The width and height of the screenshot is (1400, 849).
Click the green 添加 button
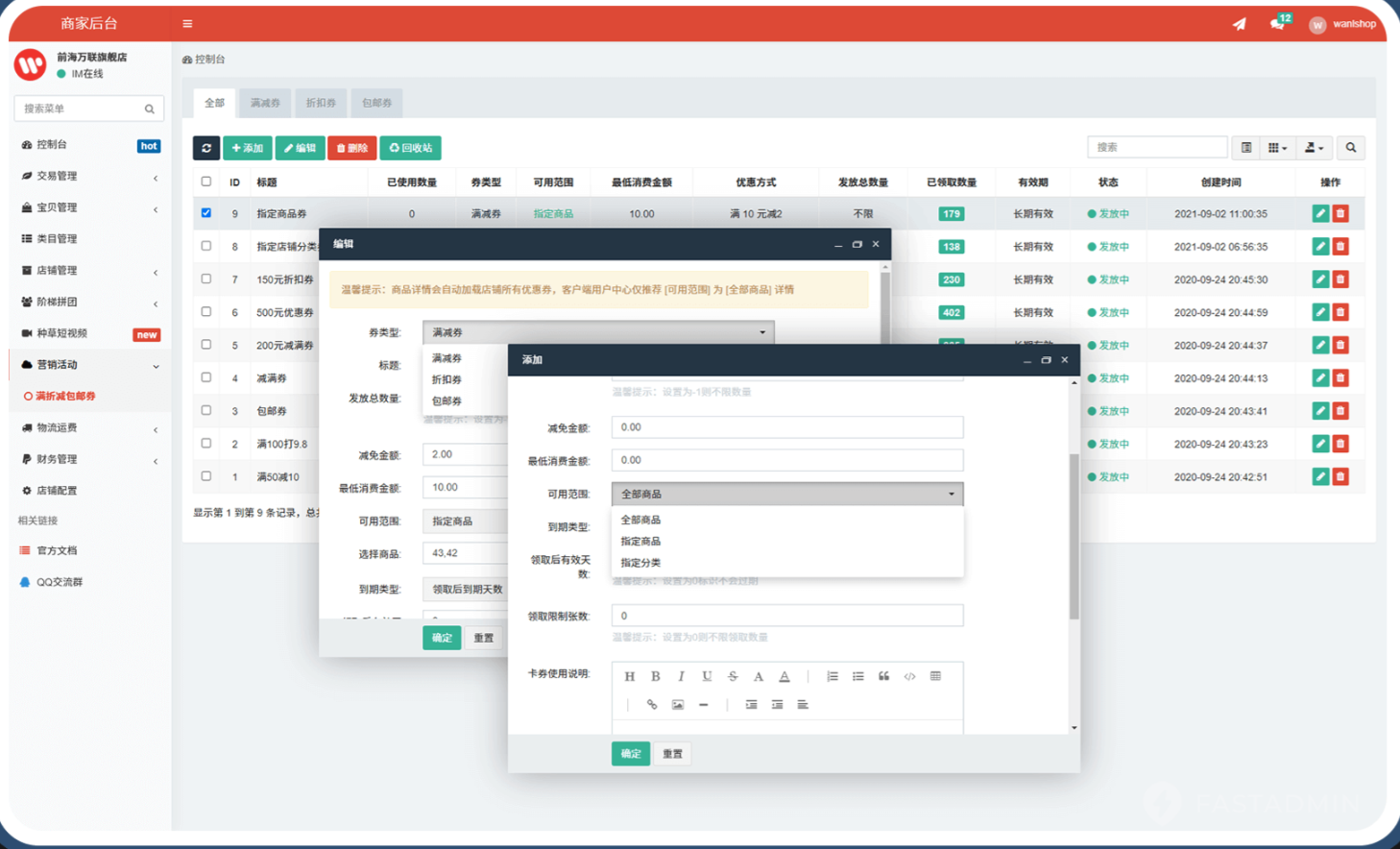[248, 148]
